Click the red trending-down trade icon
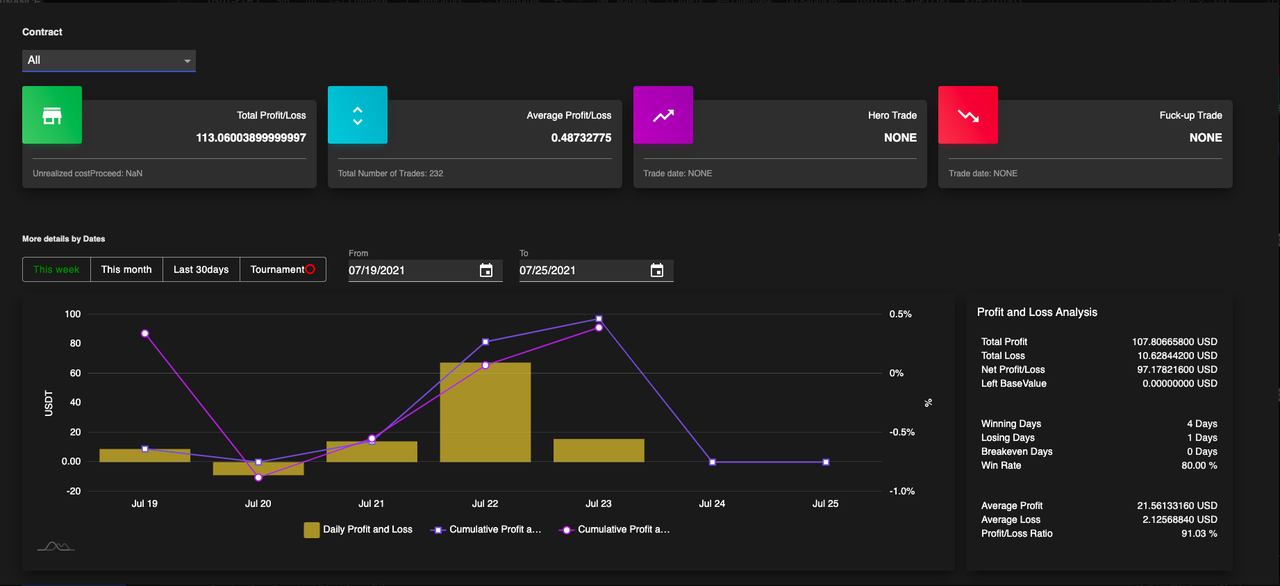 pyautogui.click(x=968, y=115)
